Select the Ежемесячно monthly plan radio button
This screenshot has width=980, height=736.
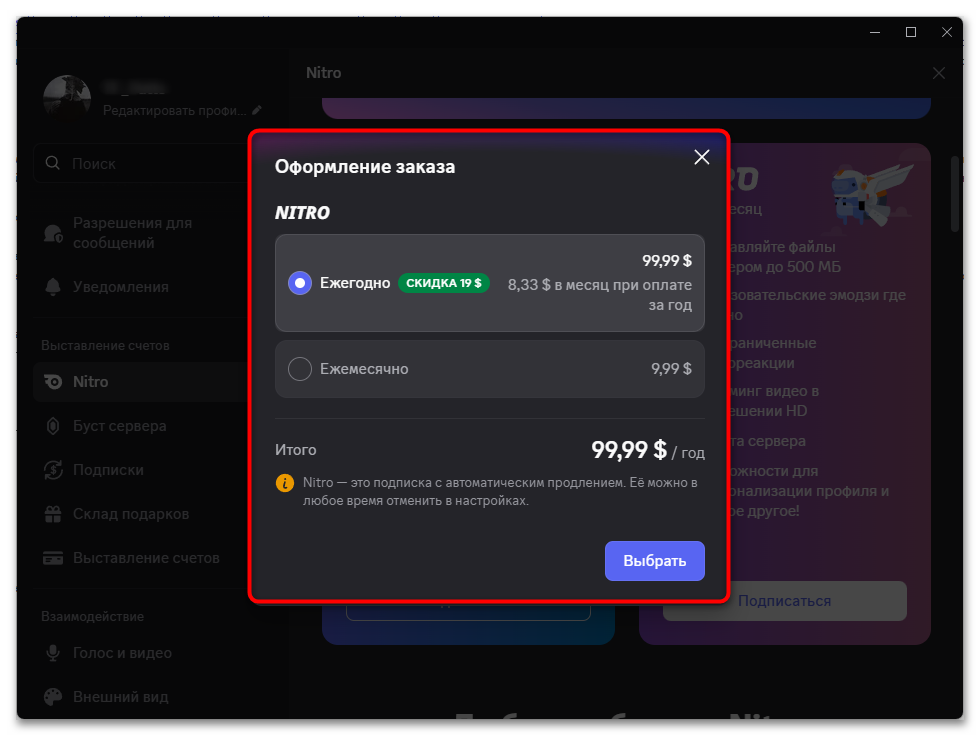[x=300, y=369]
